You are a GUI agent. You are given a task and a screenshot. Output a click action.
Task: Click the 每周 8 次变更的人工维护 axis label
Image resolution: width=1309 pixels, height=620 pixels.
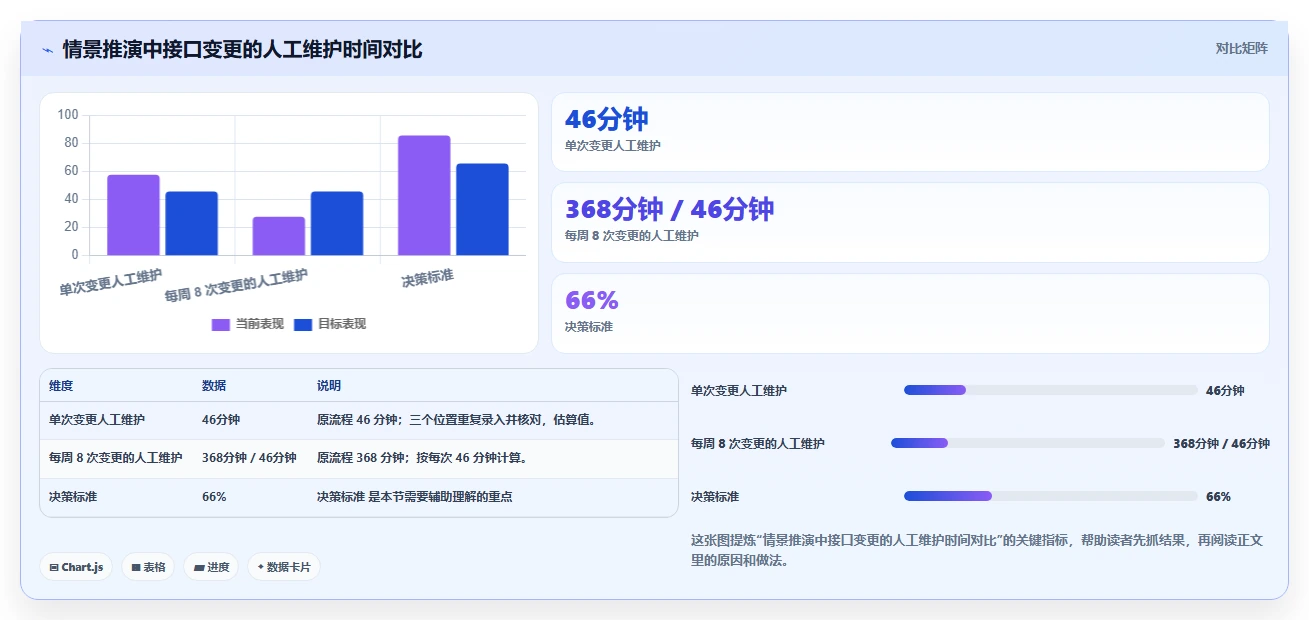(x=236, y=286)
